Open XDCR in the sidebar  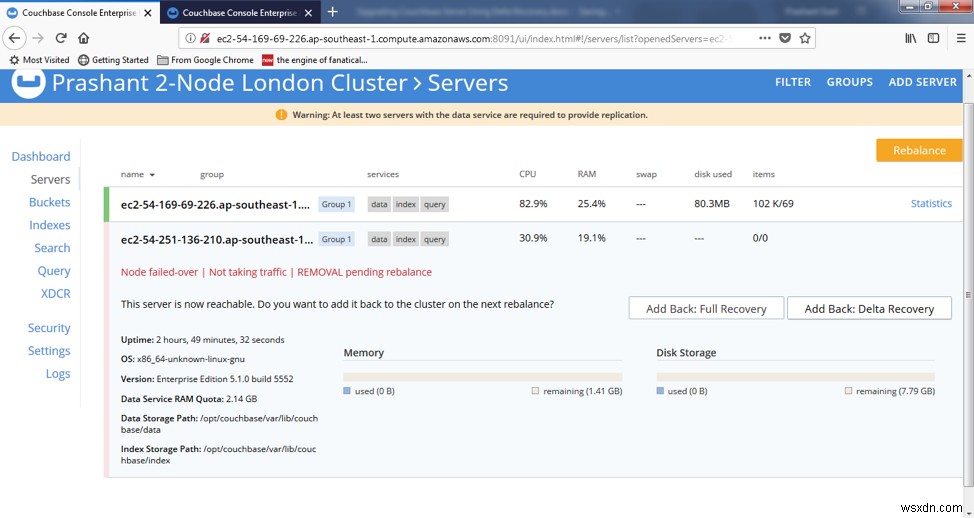55,294
